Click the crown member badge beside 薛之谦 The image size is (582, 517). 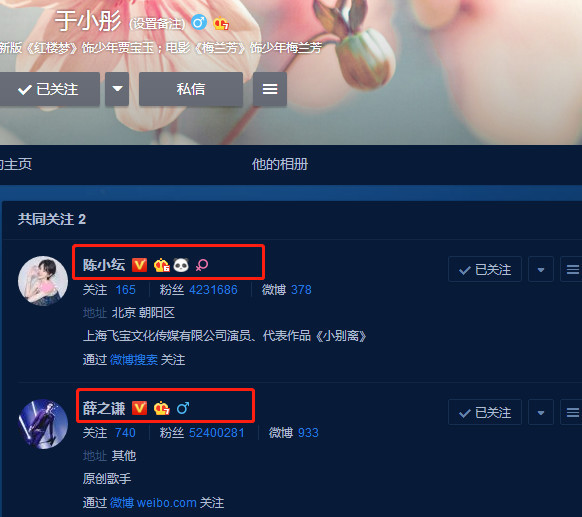pos(162,408)
